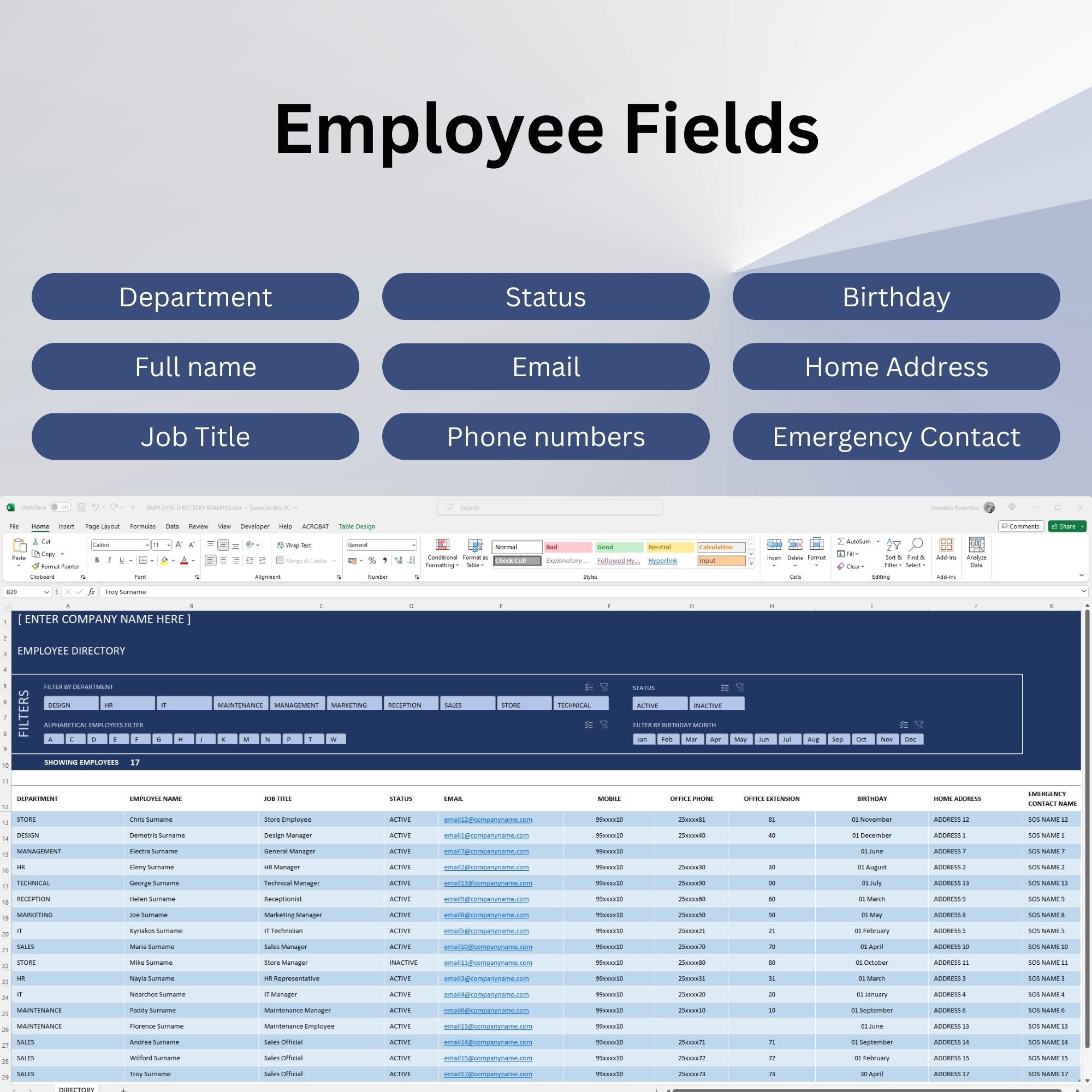
Task: Open the Table Design tab
Action: (357, 526)
